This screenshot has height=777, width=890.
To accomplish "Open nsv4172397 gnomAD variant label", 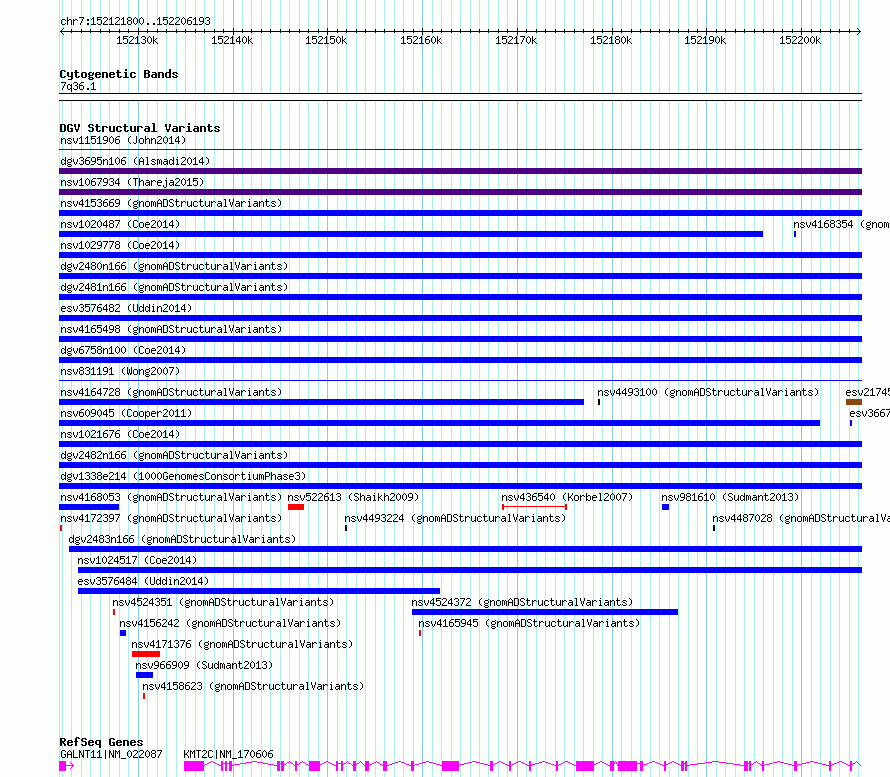I will coord(171,518).
